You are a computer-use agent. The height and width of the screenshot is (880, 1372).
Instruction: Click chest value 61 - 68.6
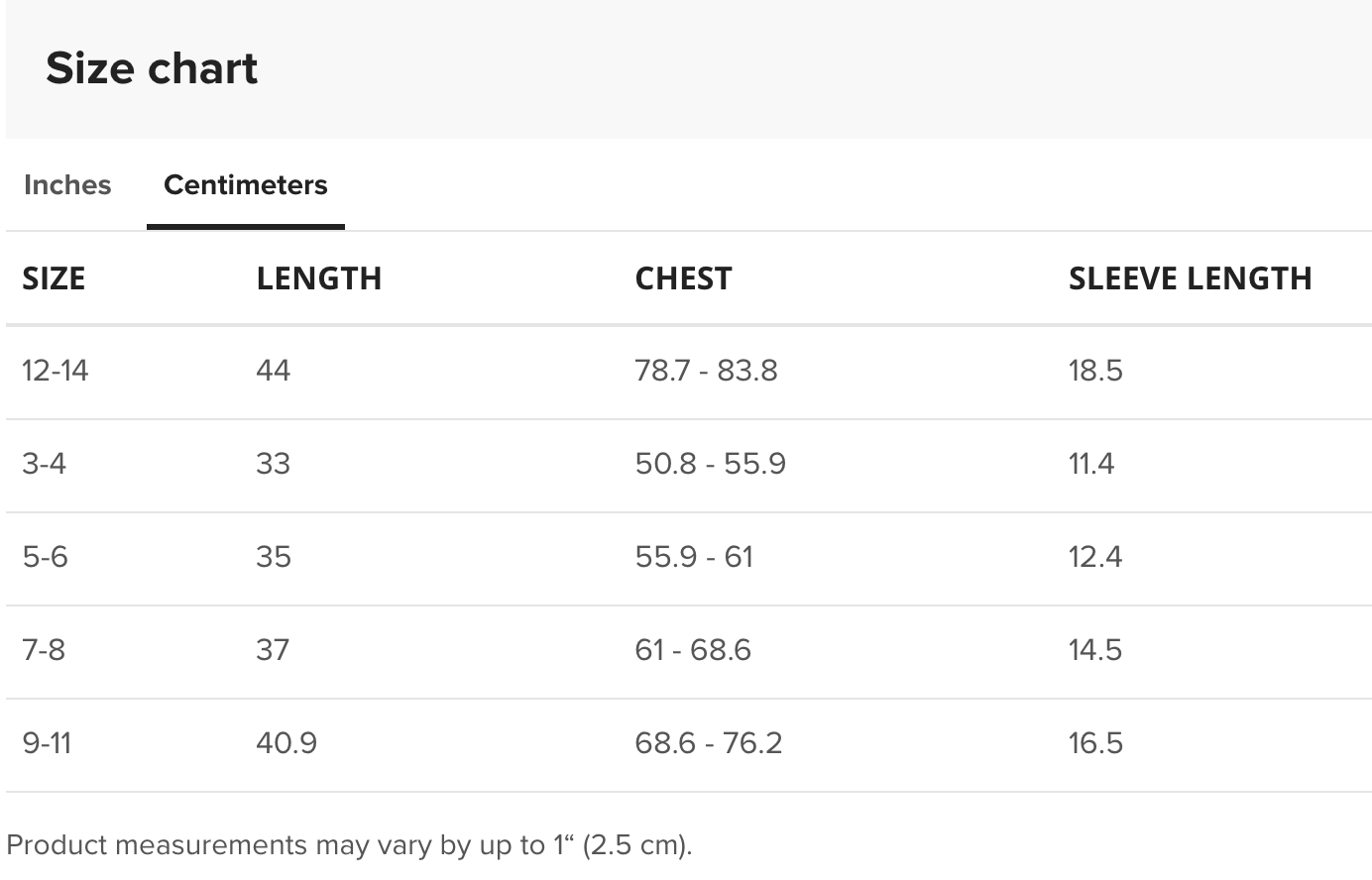(x=693, y=650)
